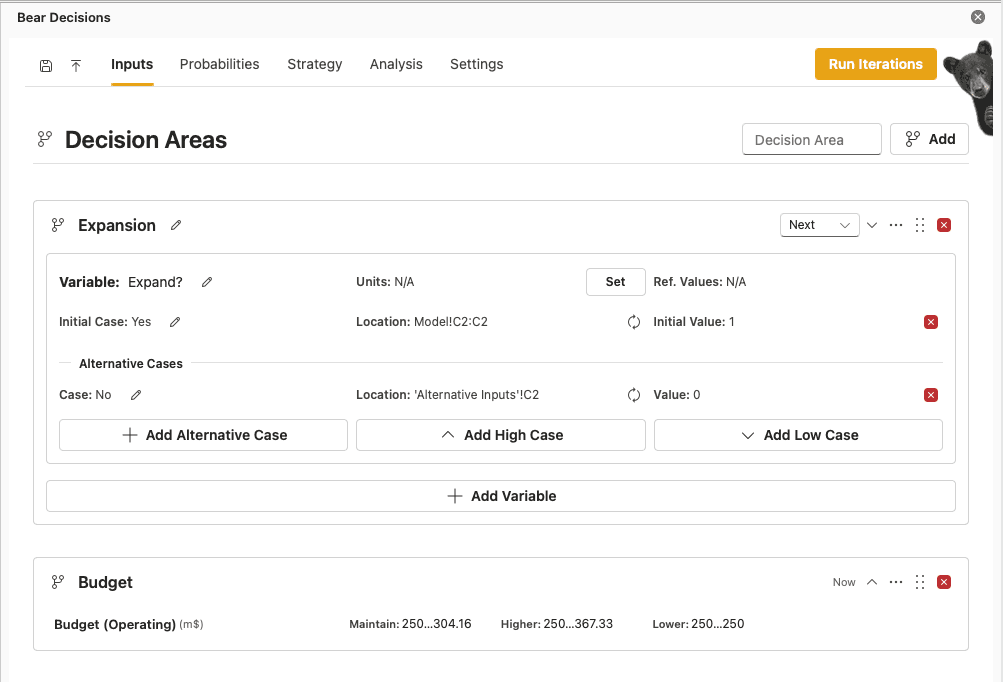This screenshot has height=682, width=1003.
Task: Click Add Low Case button
Action: pyautogui.click(x=798, y=435)
